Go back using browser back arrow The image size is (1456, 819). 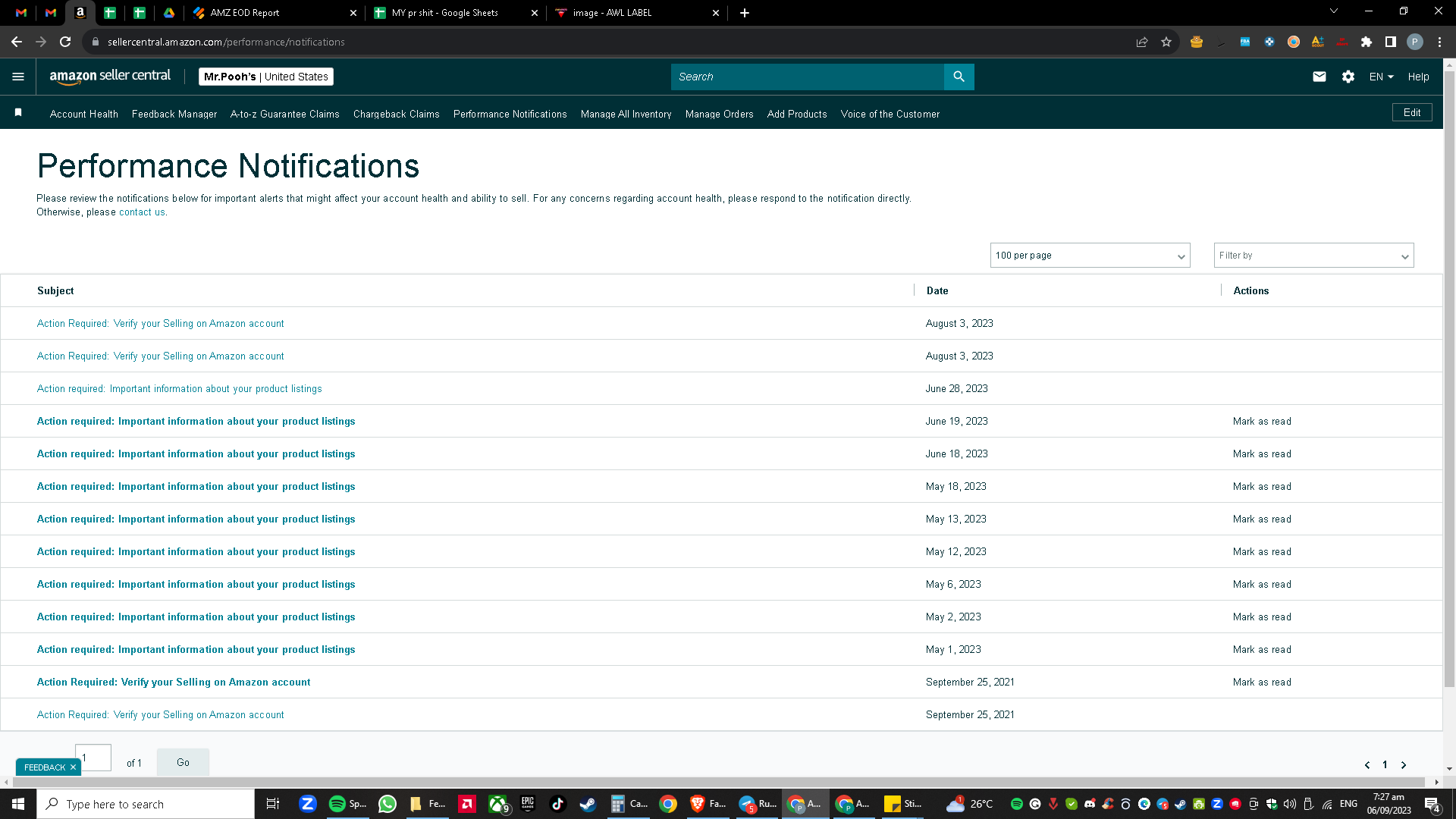pos(17,42)
